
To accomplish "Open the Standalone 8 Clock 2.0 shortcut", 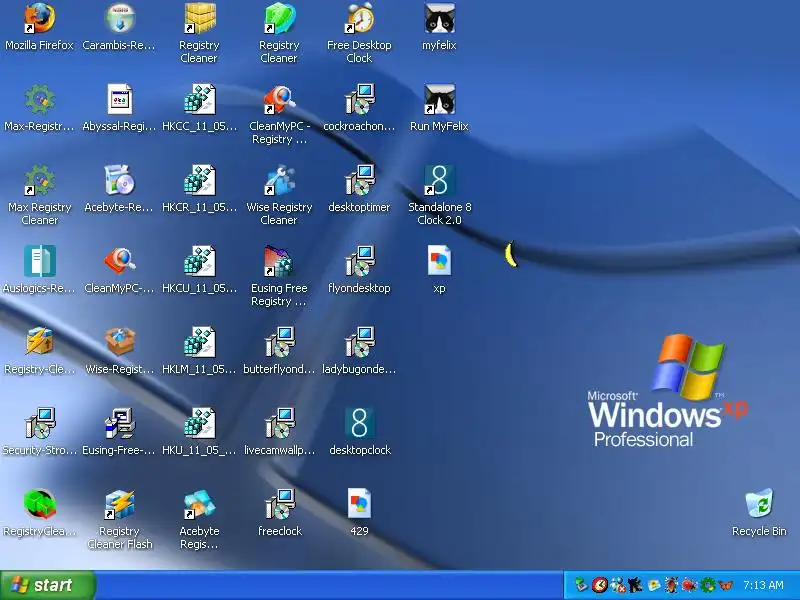I will click(x=439, y=181).
